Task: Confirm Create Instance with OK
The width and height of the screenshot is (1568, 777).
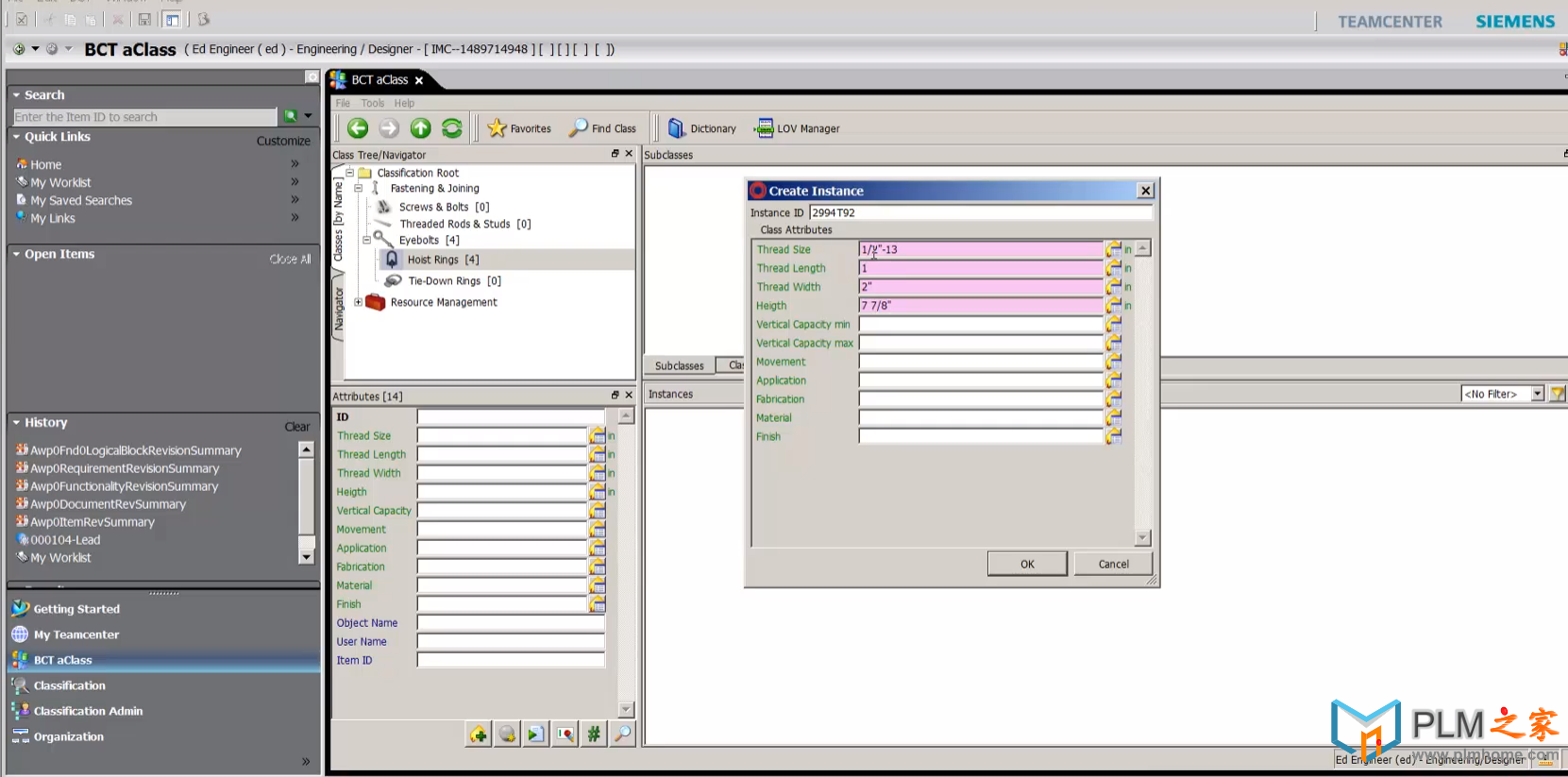Action: coord(1027,564)
